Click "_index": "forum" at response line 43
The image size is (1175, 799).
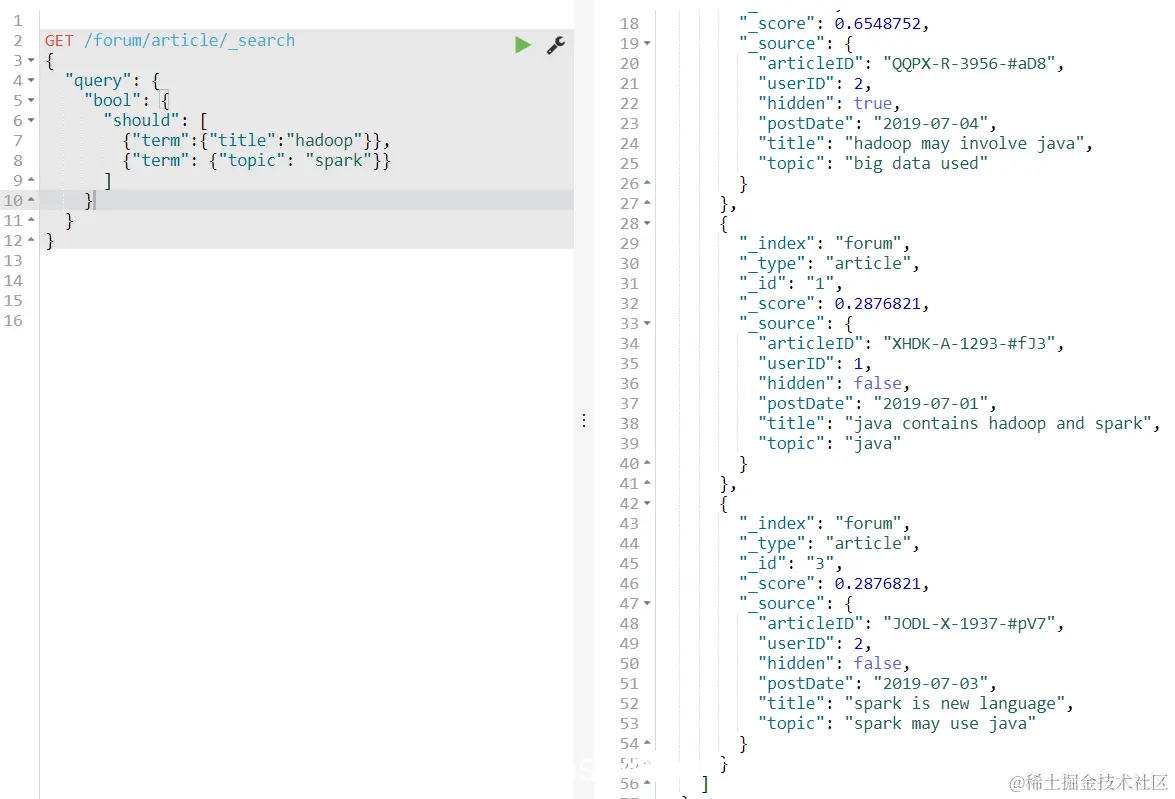pos(824,523)
